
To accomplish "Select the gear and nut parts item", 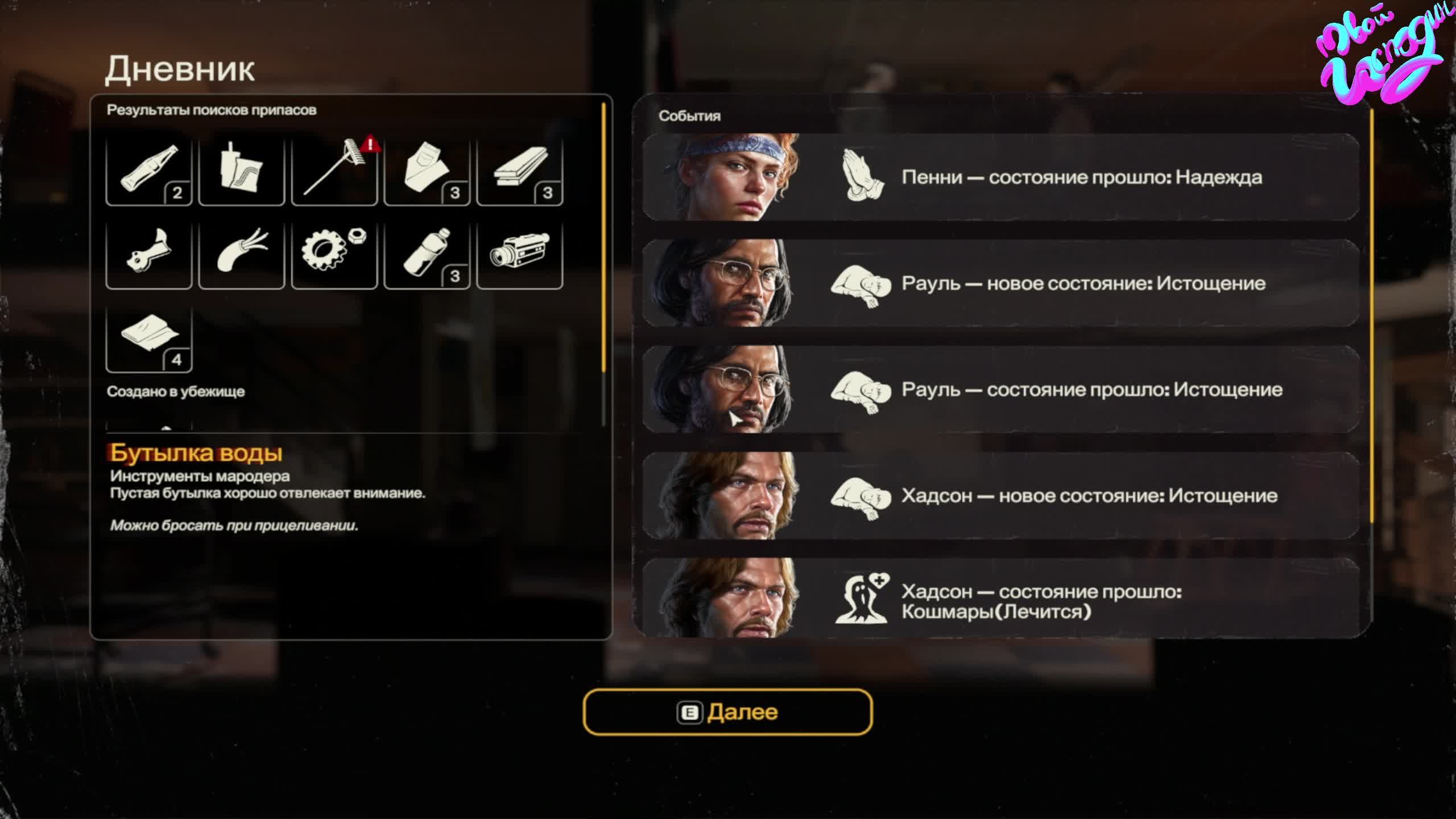I will (x=334, y=254).
